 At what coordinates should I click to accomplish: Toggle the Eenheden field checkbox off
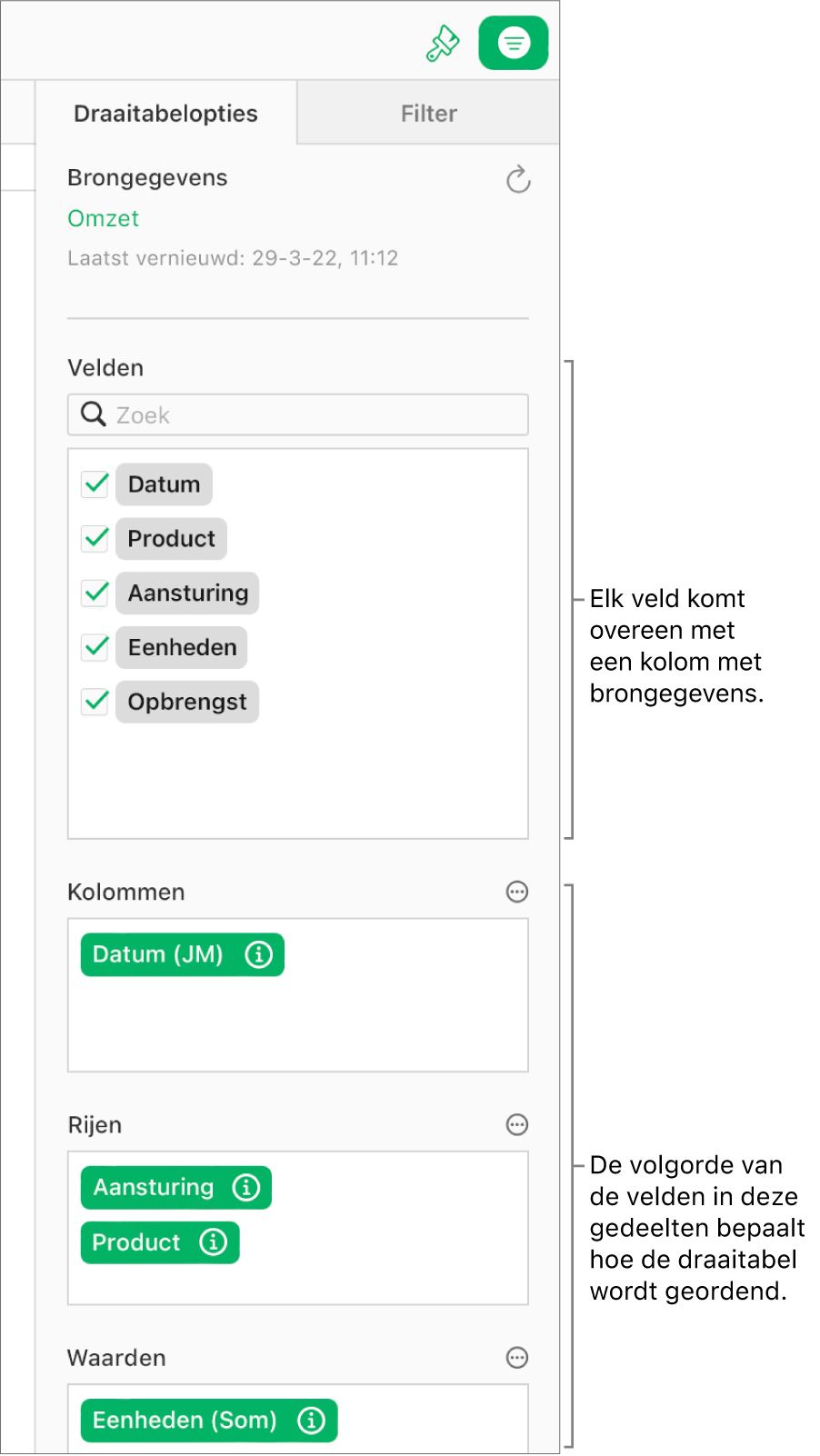click(95, 647)
